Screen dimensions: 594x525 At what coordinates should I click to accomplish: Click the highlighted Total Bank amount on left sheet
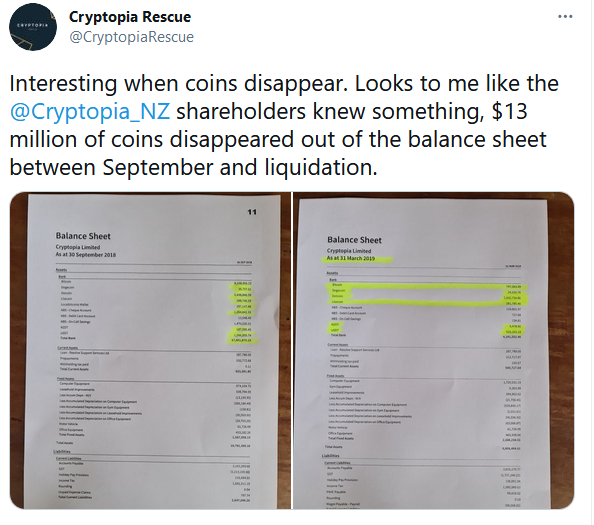point(242,340)
